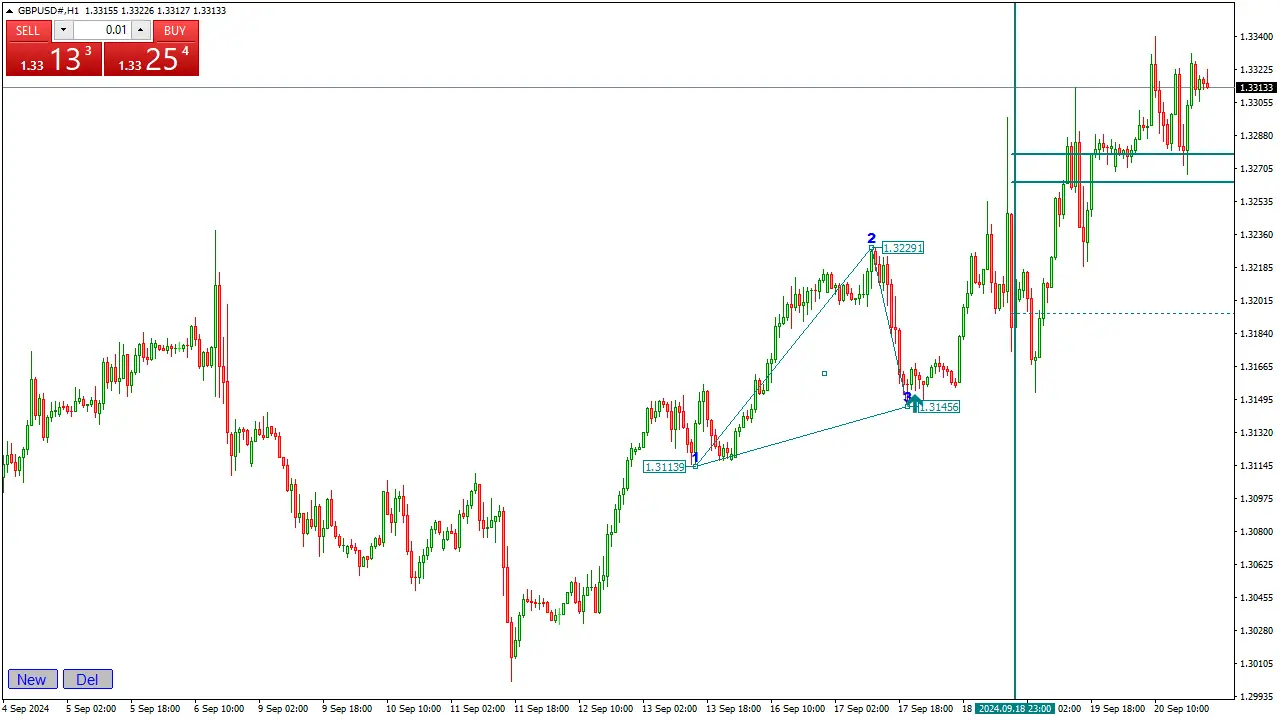This screenshot has width=1280, height=720.
Task: Open the lot size decrease dropdown arrow
Action: pyautogui.click(x=63, y=29)
